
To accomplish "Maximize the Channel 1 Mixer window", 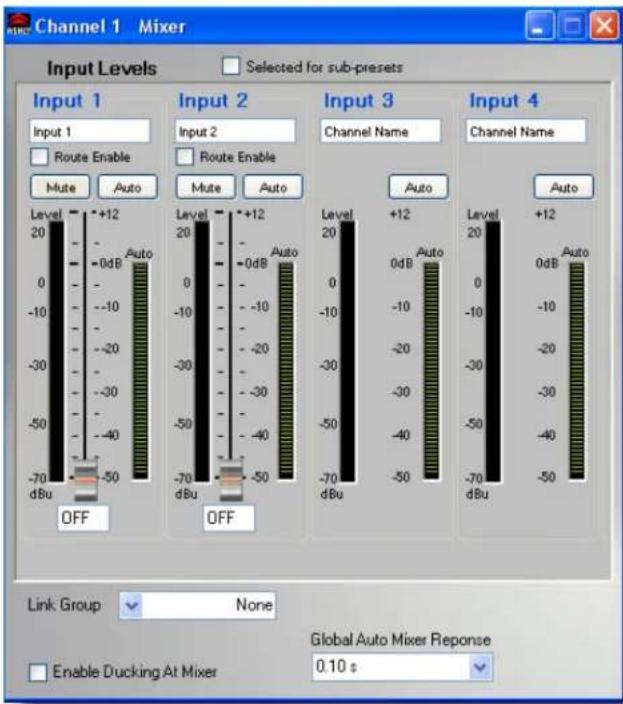I will [571, 26].
